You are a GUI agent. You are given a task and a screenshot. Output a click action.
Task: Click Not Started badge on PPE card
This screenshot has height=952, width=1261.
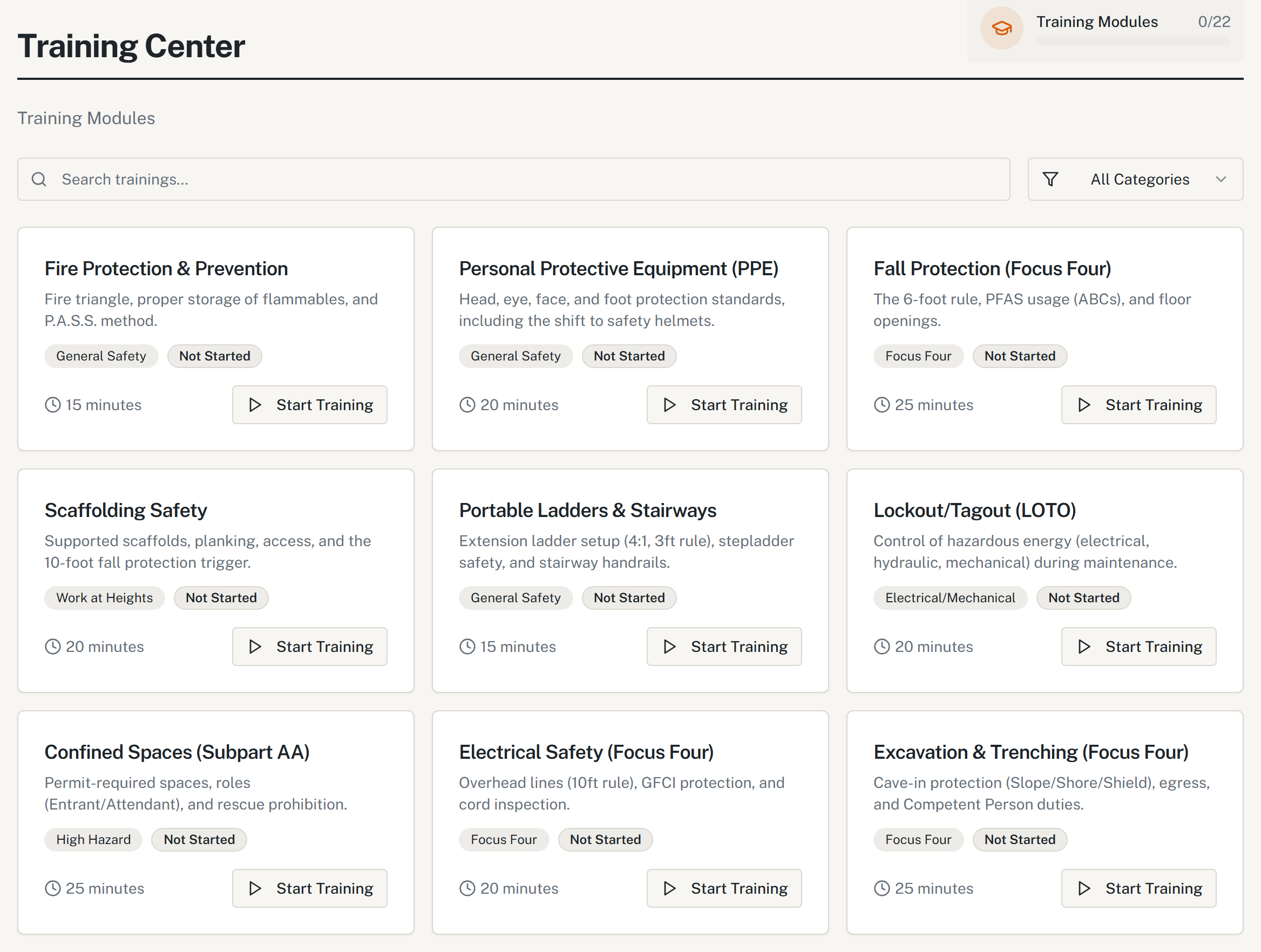[629, 356]
